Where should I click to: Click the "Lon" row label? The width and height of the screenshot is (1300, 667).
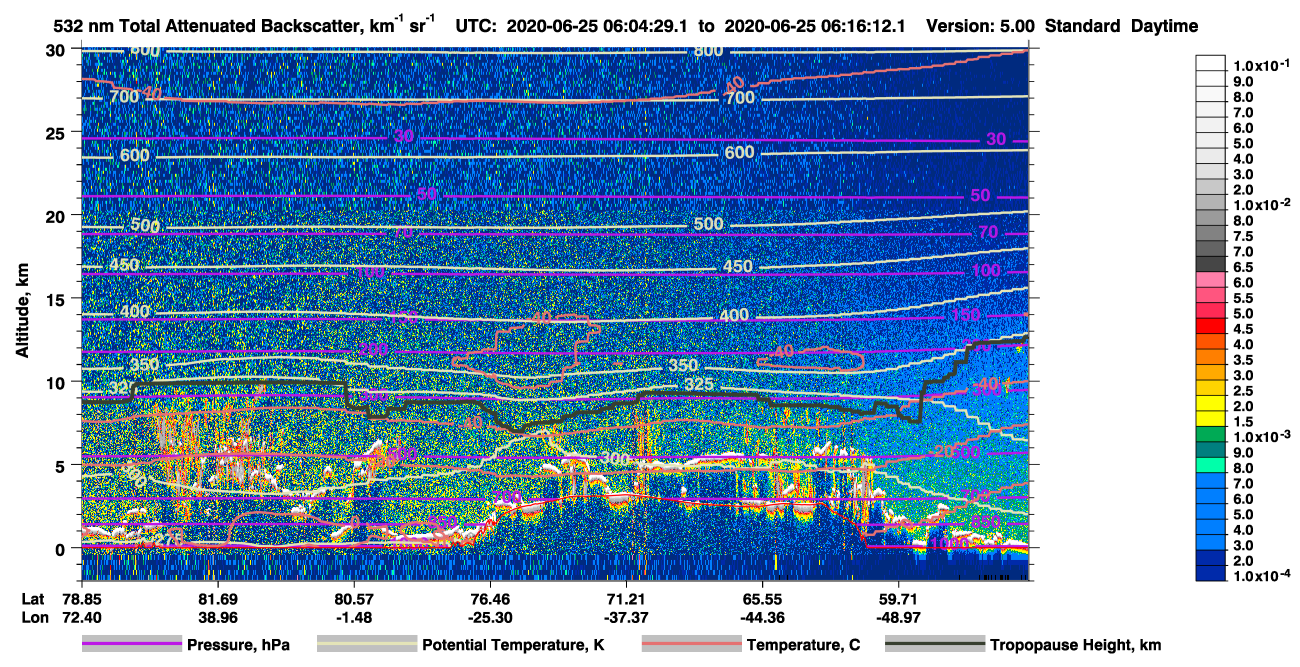34,617
